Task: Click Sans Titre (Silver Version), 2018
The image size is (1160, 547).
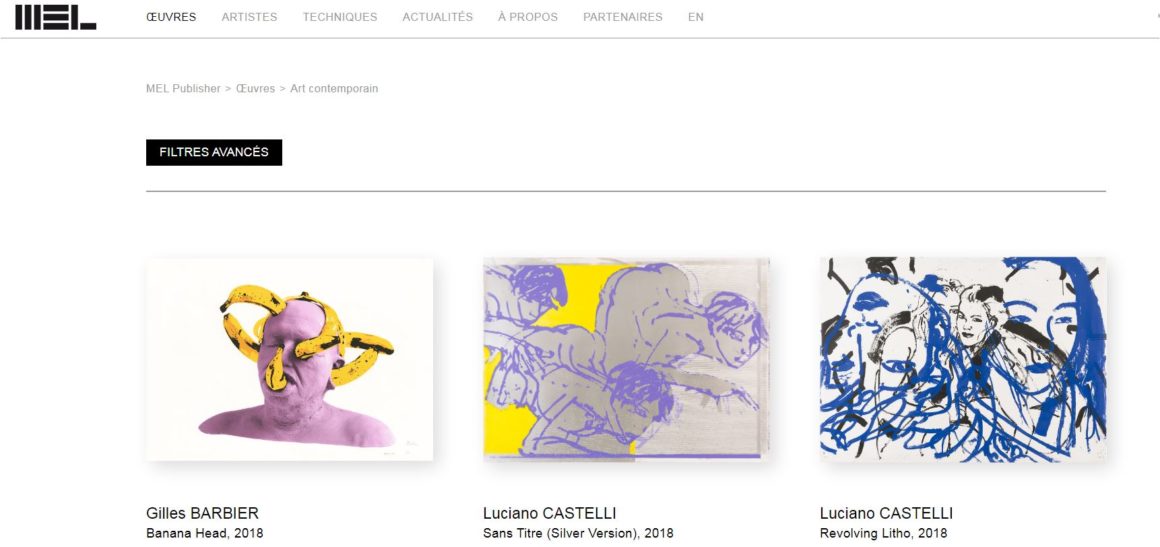Action: (578, 533)
